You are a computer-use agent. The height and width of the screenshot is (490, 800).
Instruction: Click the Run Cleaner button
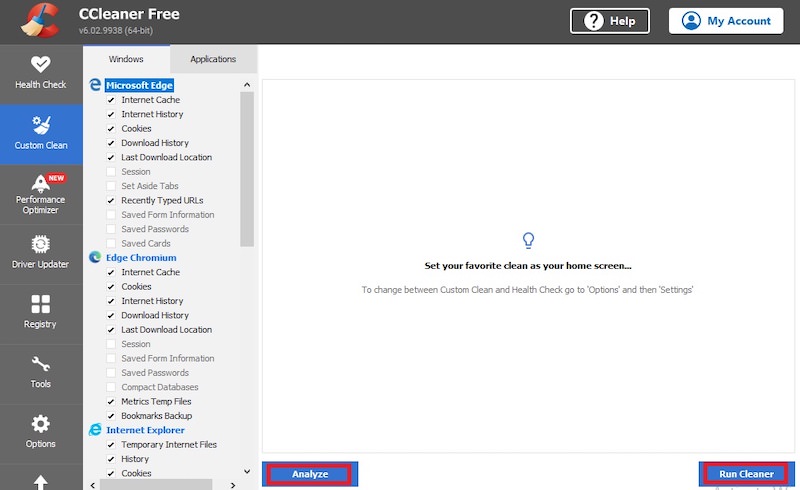pos(746,474)
